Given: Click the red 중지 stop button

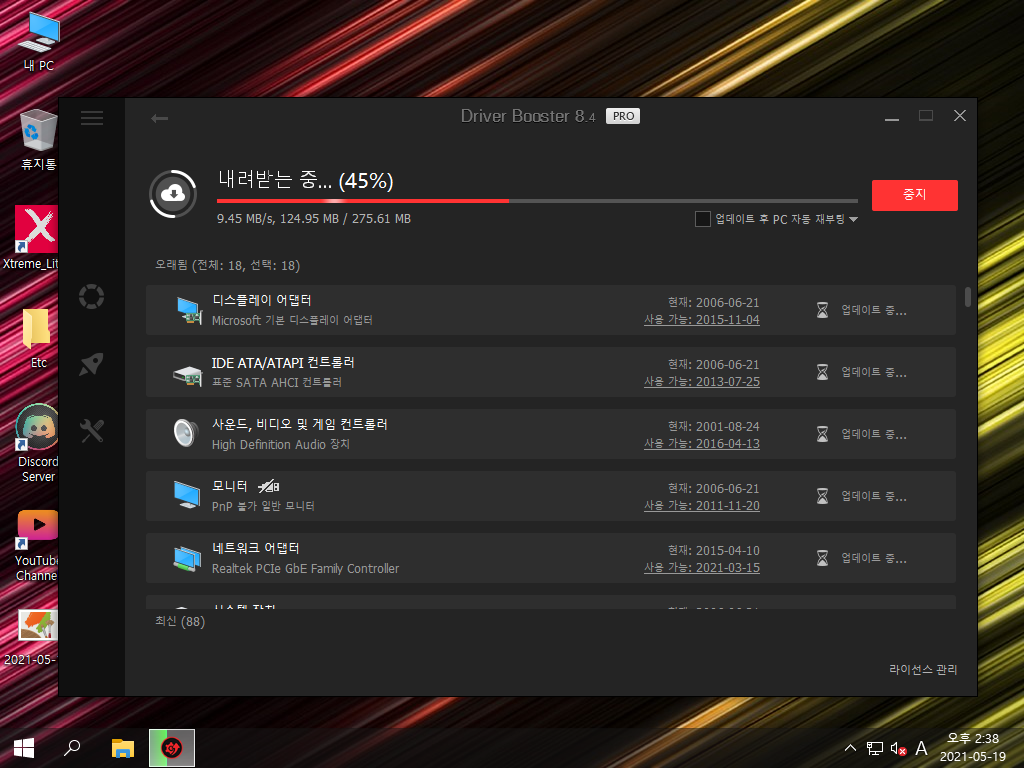Looking at the screenshot, I should click(x=914, y=195).
